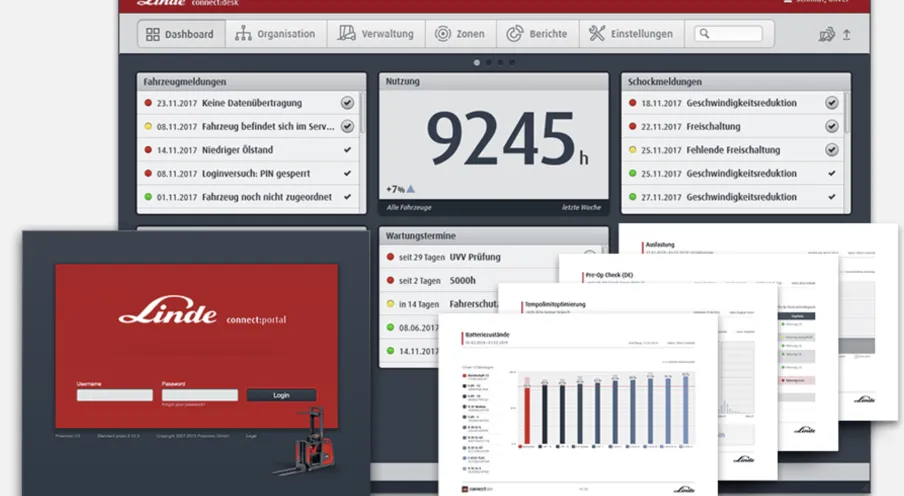Click check mark for 25.11.2017 Geschwindigkeitsreduktion

click(831, 173)
